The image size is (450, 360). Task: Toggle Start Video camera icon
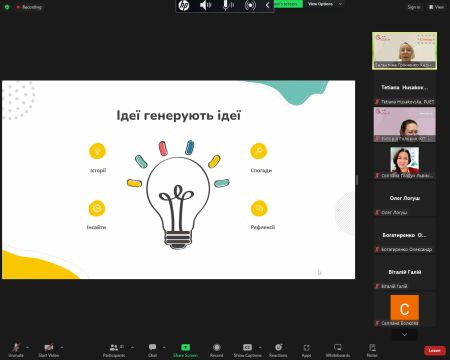click(49, 348)
